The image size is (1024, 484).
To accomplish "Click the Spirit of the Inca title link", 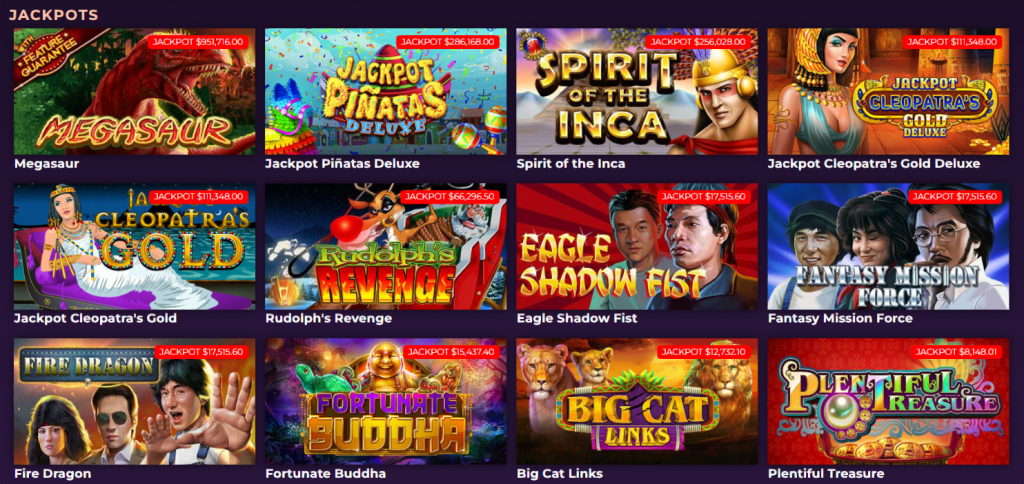I will coord(571,163).
